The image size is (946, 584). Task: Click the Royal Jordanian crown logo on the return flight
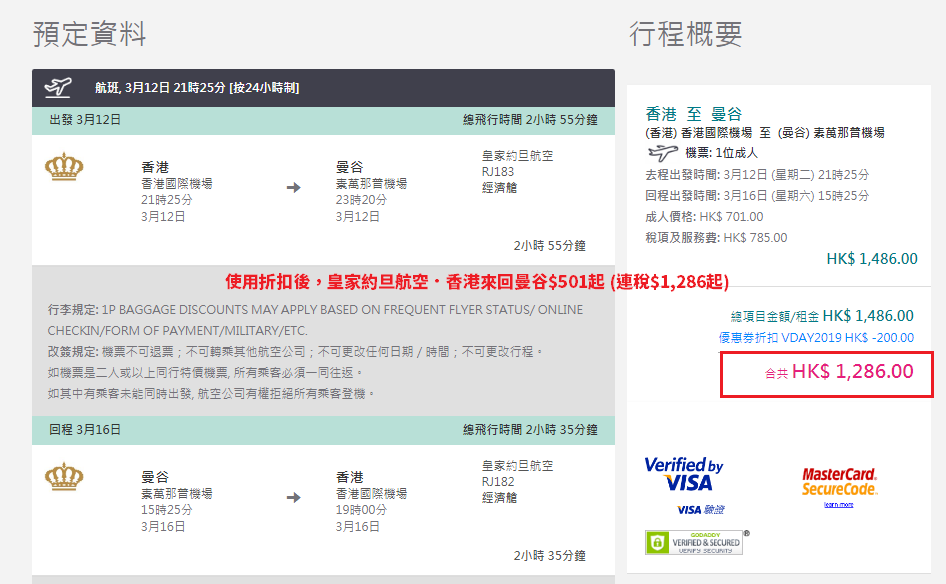pyautogui.click(x=64, y=477)
